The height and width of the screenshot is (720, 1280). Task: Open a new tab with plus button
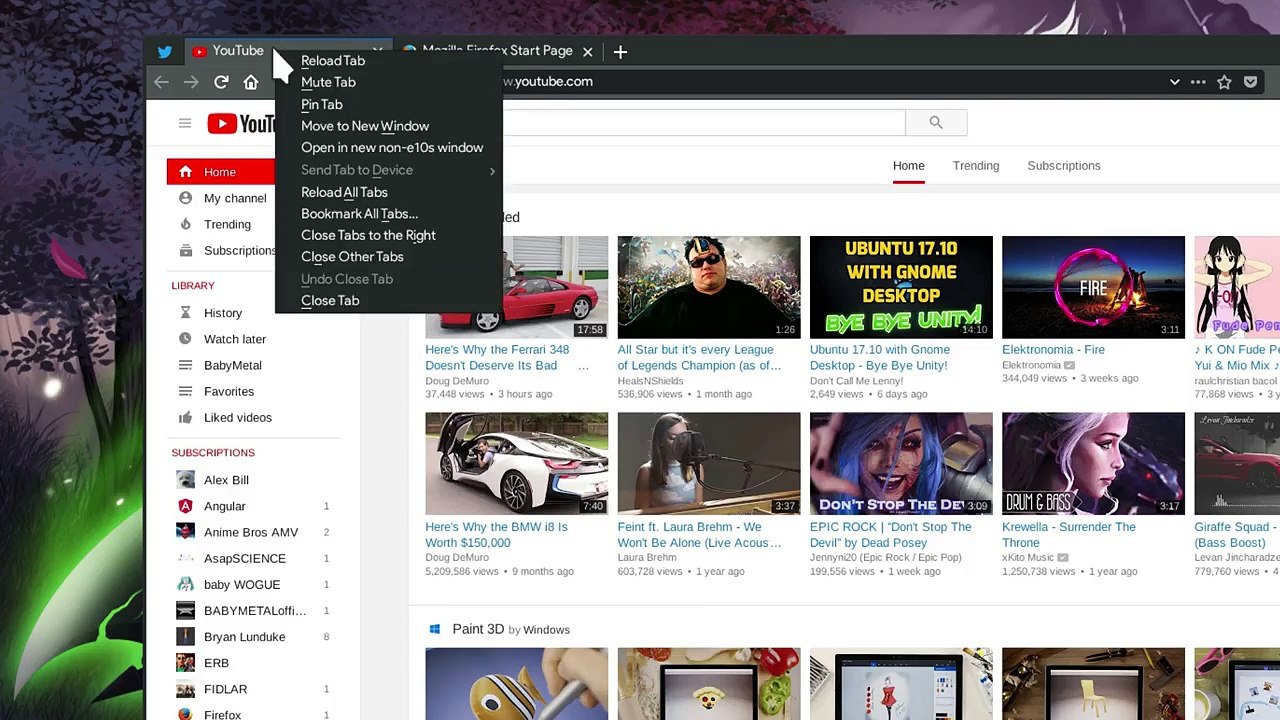pyautogui.click(x=620, y=51)
